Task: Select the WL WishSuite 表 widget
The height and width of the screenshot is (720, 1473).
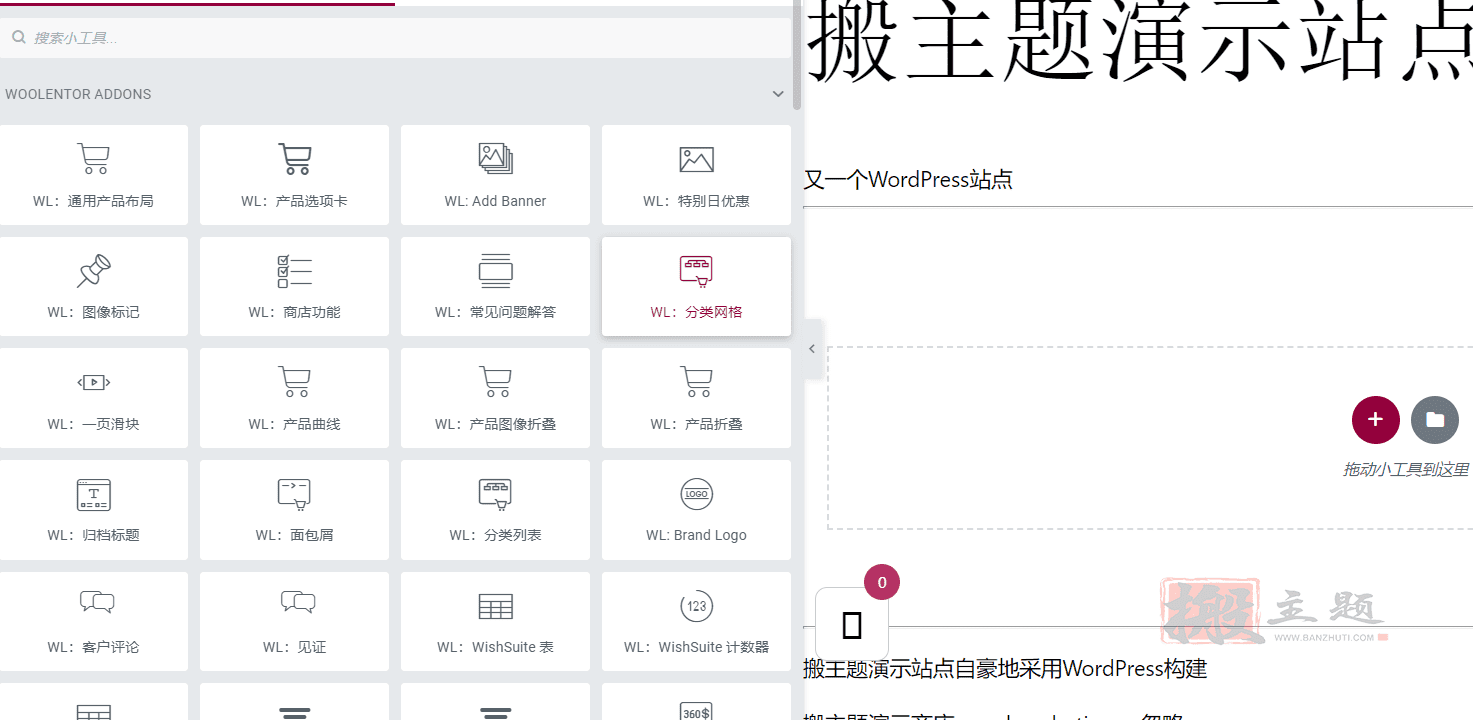Action: [x=495, y=621]
